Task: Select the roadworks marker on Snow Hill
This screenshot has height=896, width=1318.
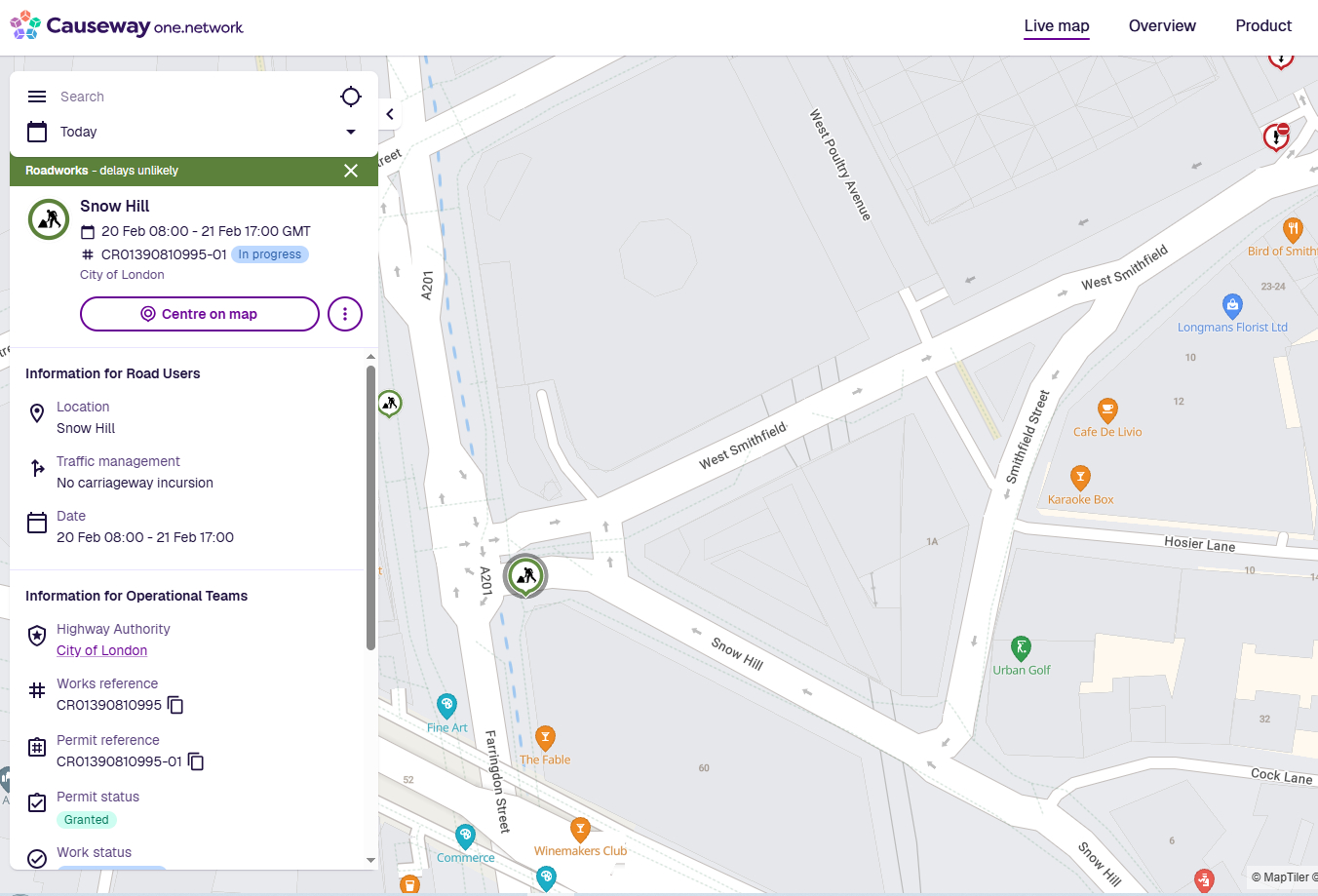Action: (525, 575)
